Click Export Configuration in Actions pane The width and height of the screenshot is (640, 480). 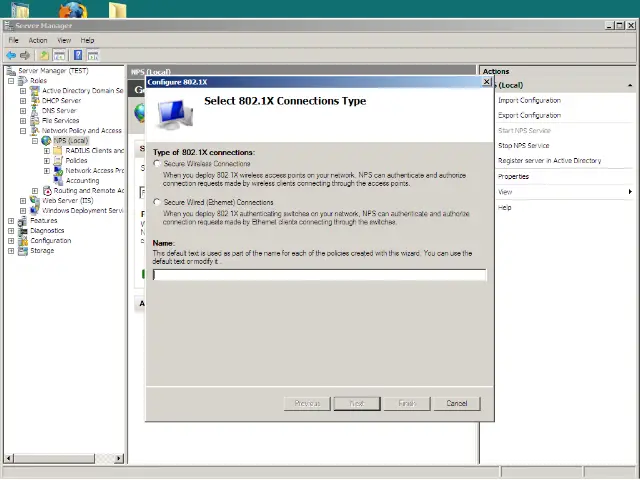point(529,116)
